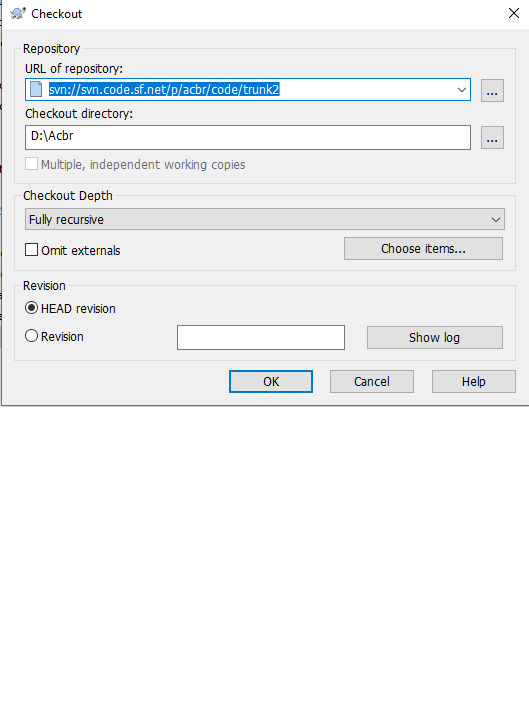Click the TortoiseSVN turtle icon in title bar
The image size is (529, 727).
18,13
